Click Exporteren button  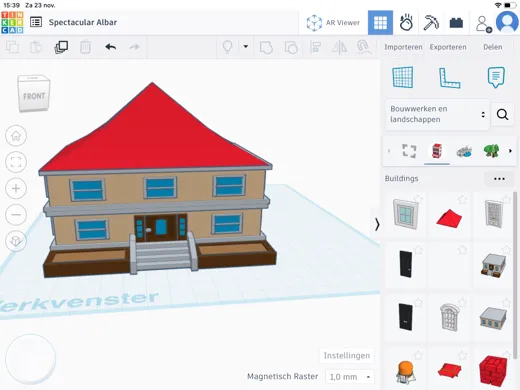448,47
